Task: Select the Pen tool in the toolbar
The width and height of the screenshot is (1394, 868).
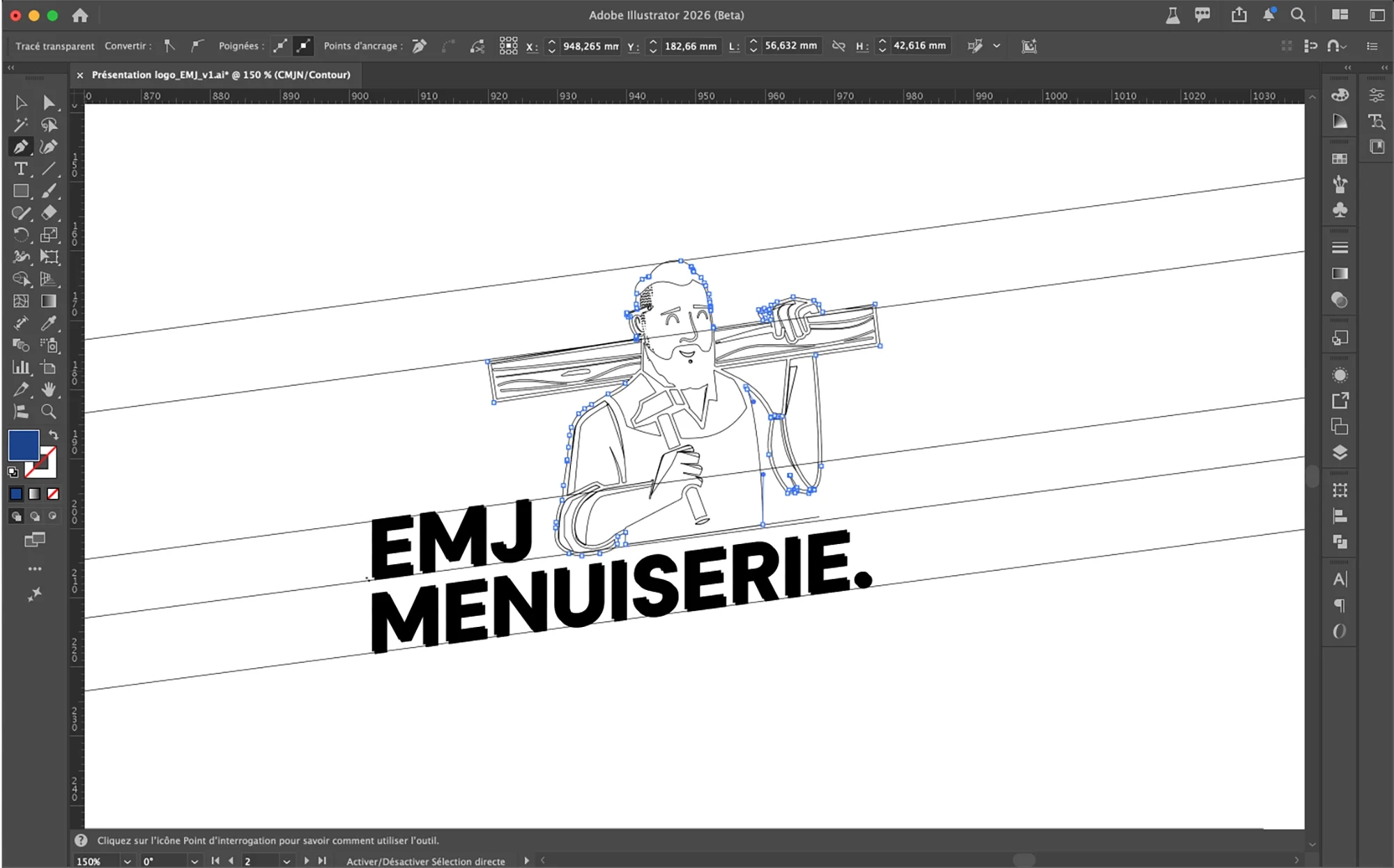Action: 21,147
